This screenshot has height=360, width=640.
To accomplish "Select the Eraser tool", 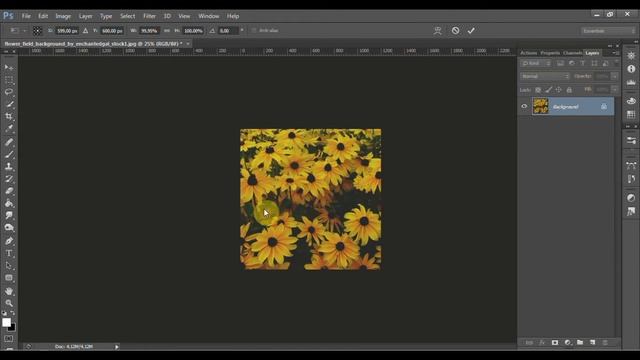I will click(x=9, y=191).
